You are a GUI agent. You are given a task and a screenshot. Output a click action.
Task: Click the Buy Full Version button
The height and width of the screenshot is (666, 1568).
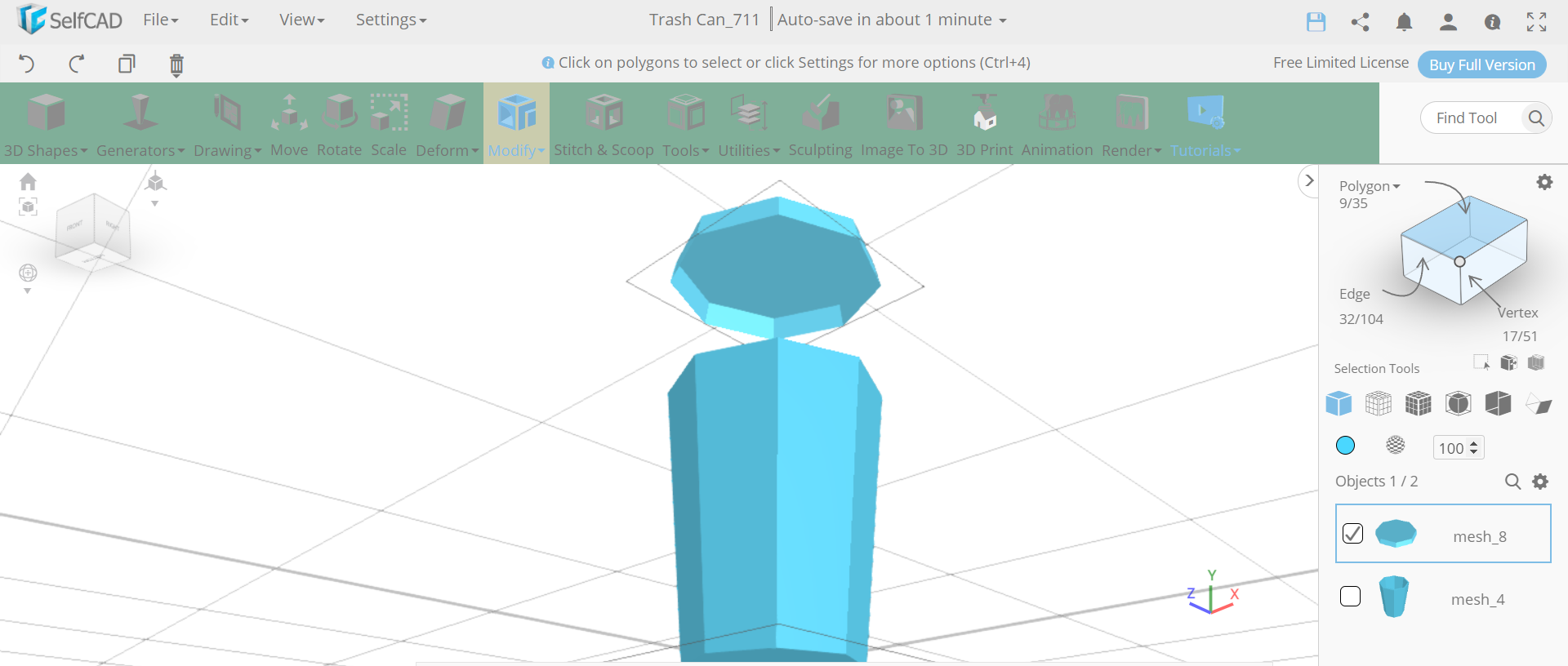click(x=1481, y=64)
